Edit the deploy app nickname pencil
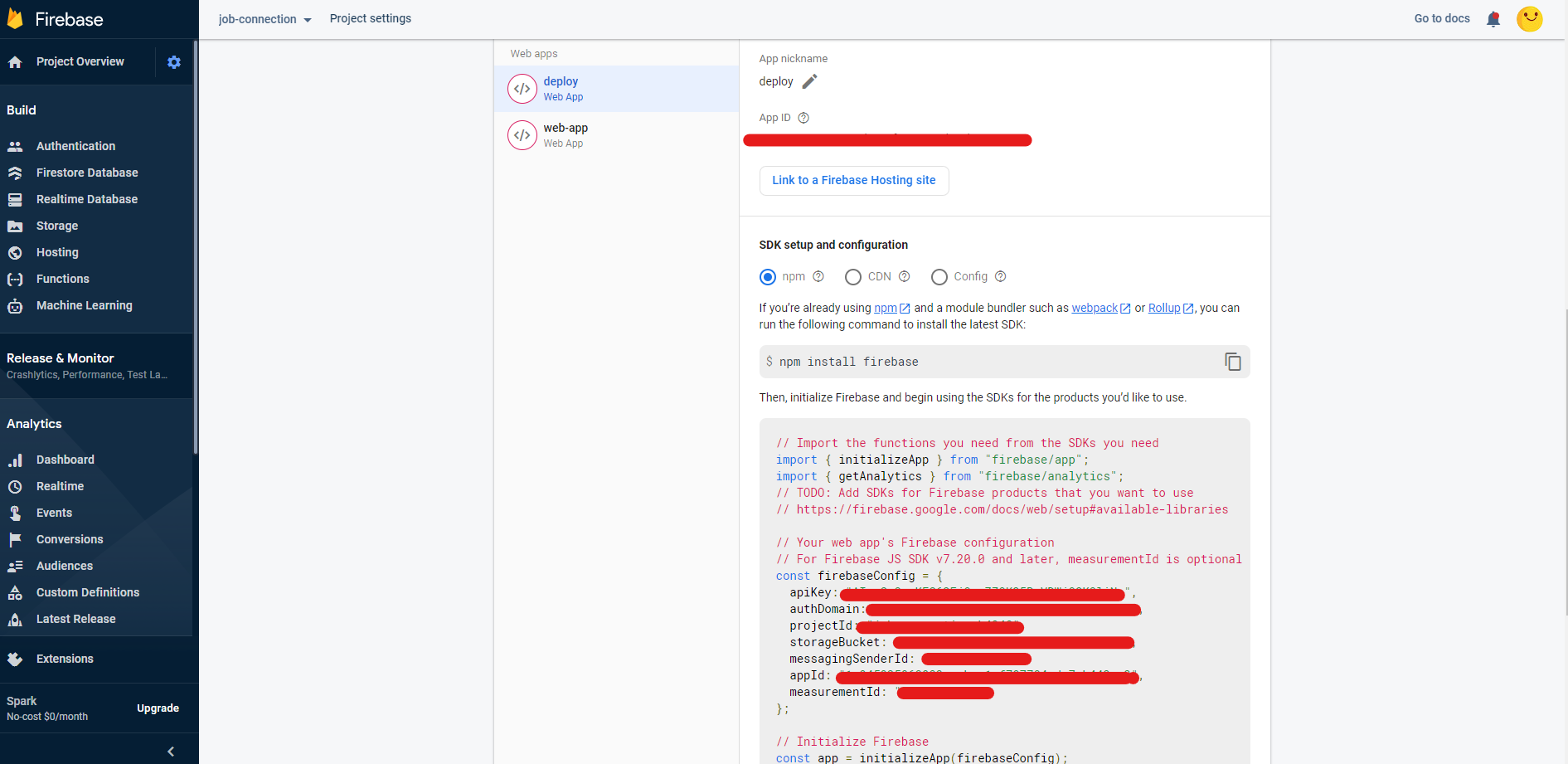This screenshot has width=1568, height=764. click(x=810, y=81)
